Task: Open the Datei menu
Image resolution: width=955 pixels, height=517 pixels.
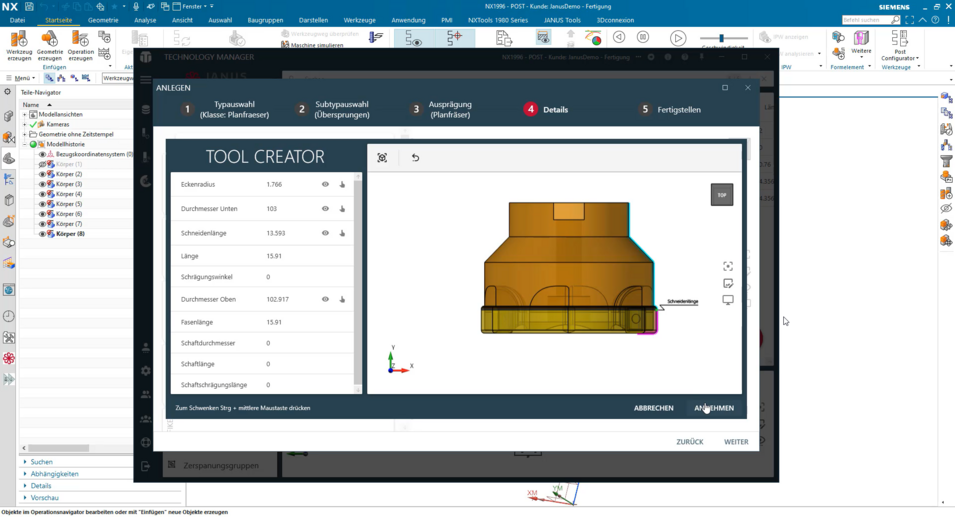Action: 17,20
